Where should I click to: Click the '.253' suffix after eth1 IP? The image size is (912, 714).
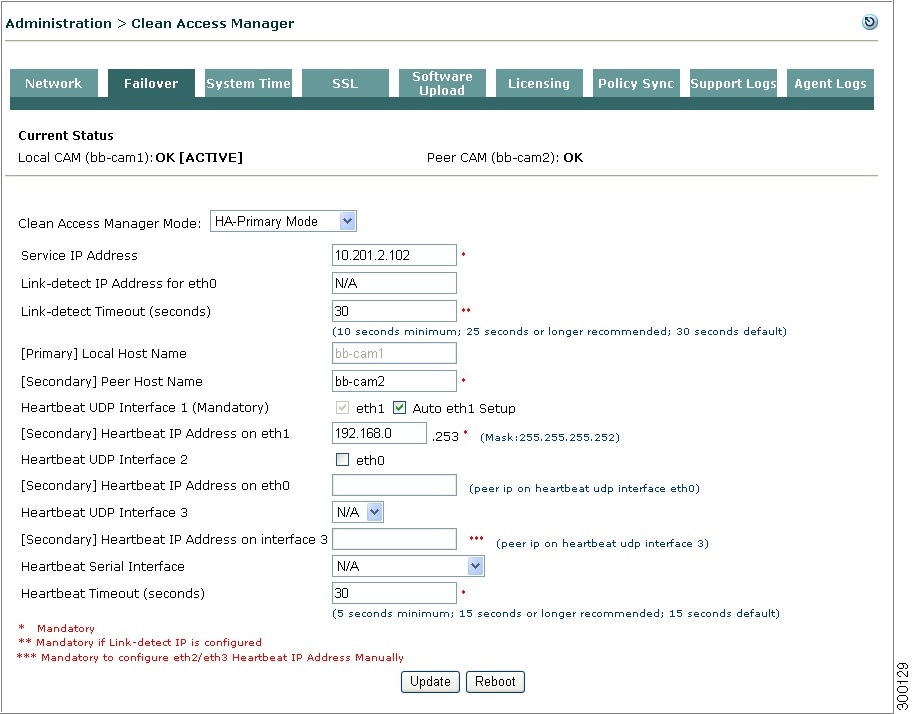click(x=446, y=437)
